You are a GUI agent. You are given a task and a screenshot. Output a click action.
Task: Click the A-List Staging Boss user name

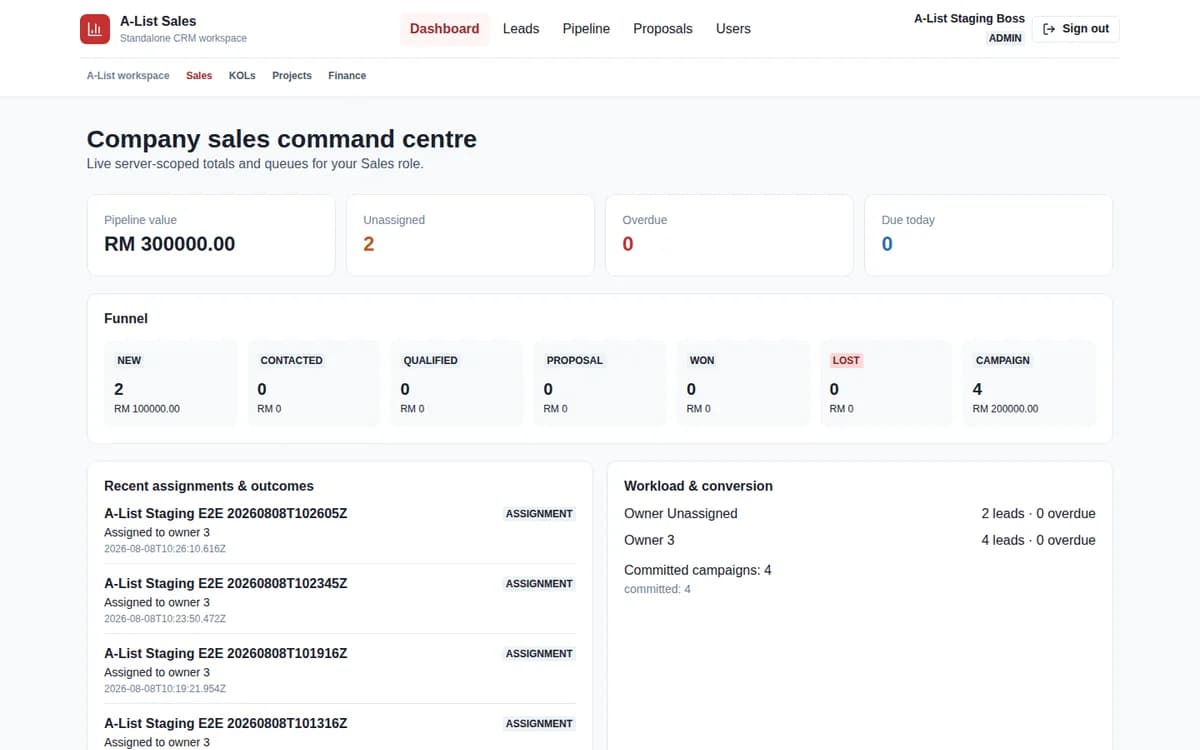(969, 18)
